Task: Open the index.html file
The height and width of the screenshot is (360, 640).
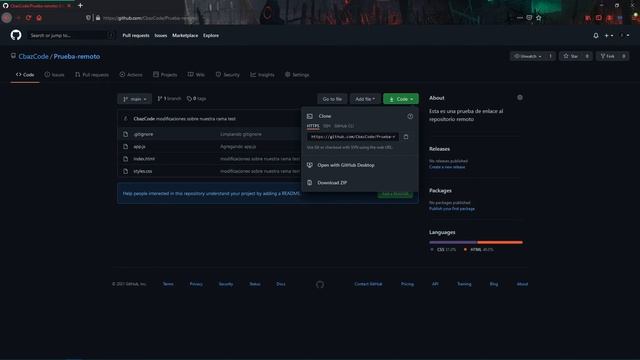Action: pyautogui.click(x=144, y=159)
